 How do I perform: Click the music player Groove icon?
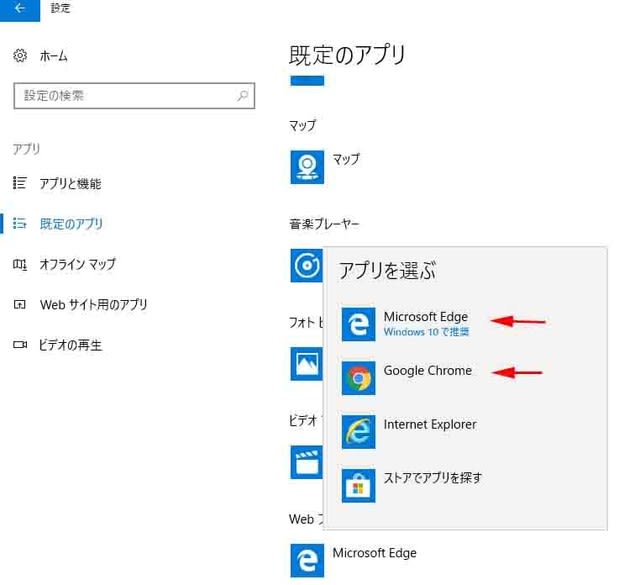[307, 265]
